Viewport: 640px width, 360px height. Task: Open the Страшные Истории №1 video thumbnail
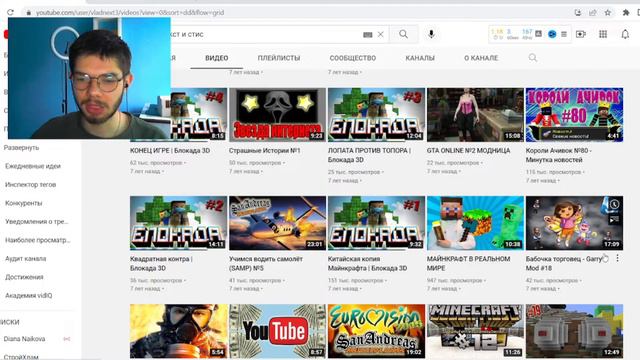pos(278,115)
